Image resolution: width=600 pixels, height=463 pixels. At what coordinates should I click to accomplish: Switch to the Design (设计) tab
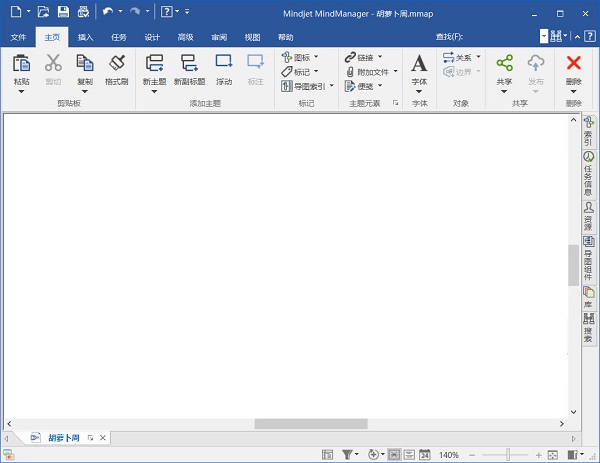[x=152, y=37]
